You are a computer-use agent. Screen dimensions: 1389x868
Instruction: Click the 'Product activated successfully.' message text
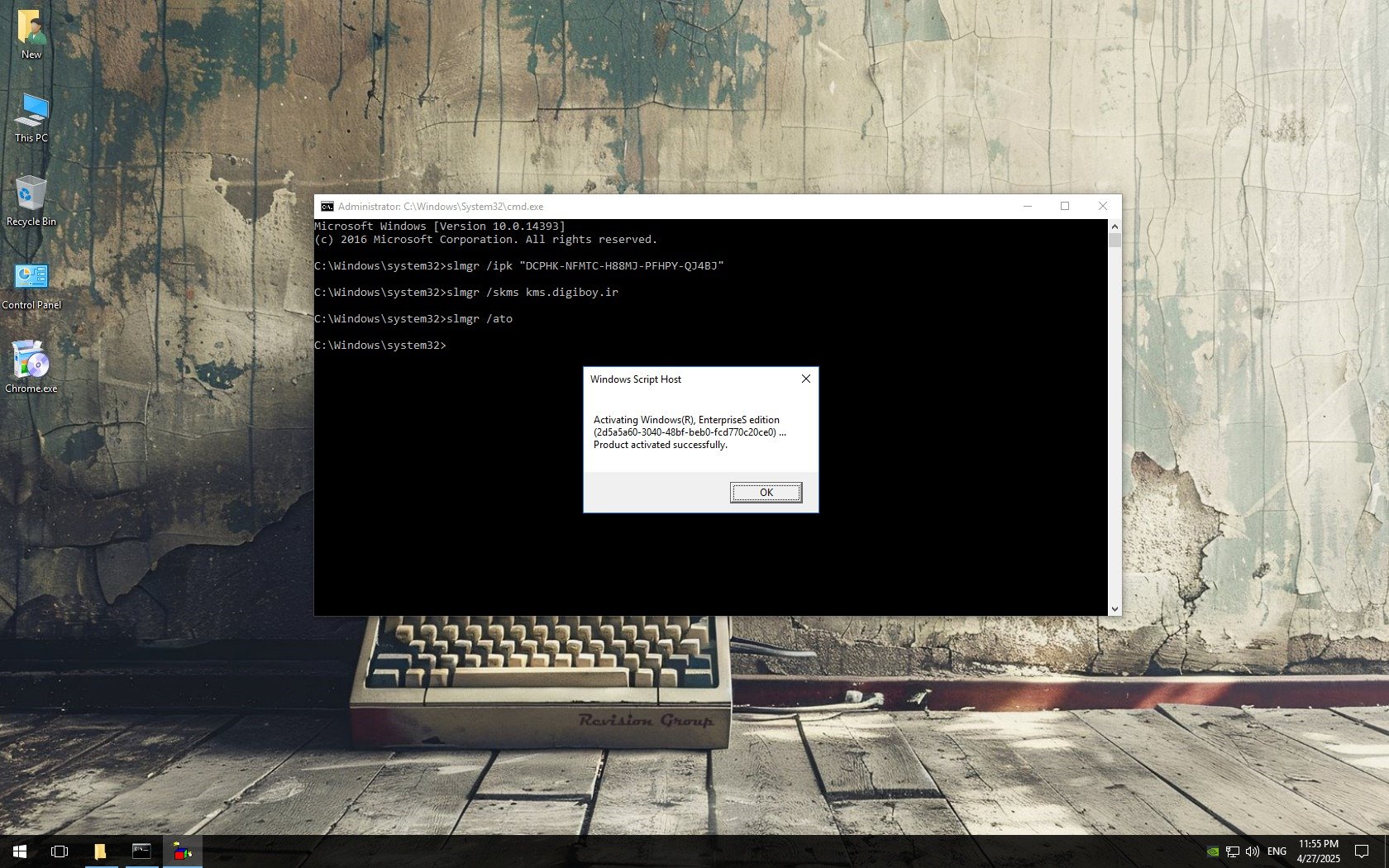click(661, 445)
